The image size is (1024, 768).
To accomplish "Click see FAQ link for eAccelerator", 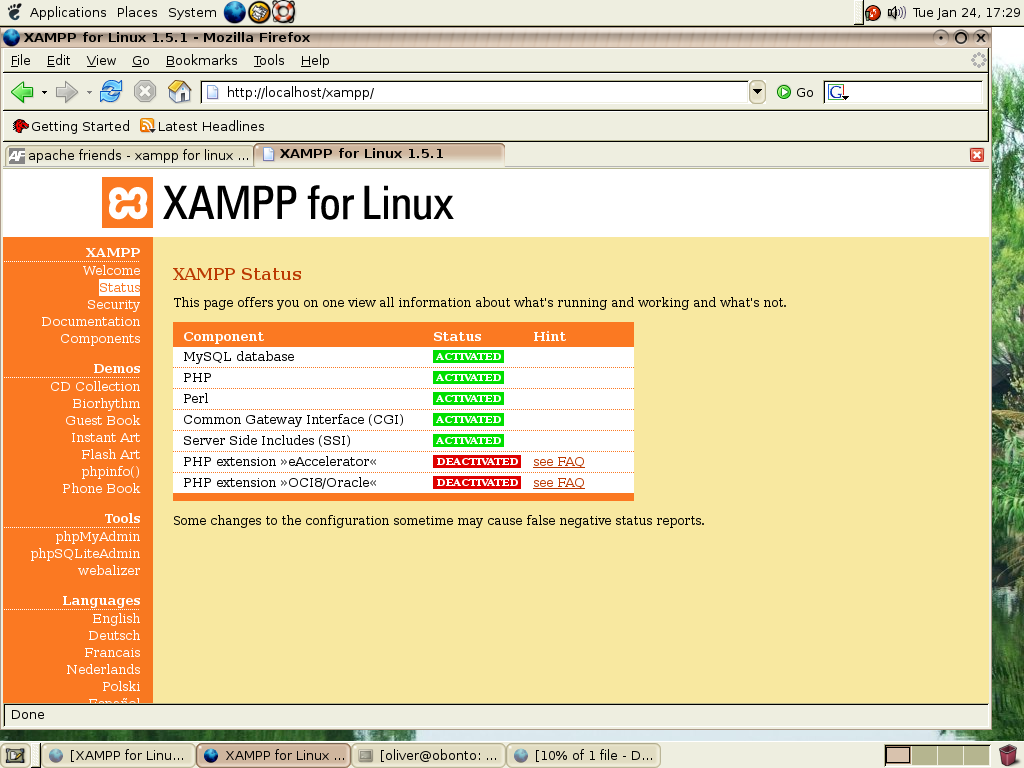I will [x=558, y=462].
